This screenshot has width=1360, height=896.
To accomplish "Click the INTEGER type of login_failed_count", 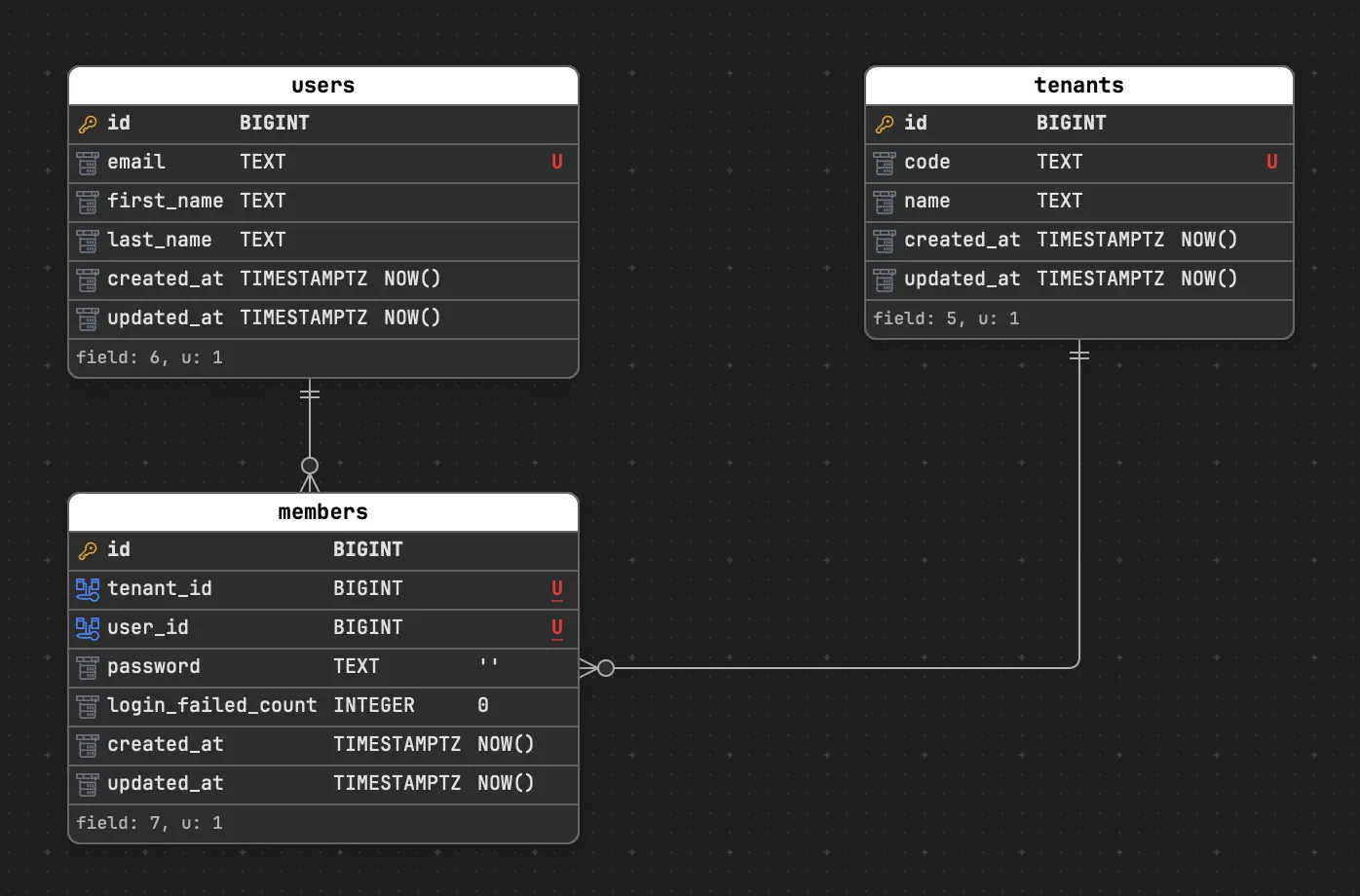I will click(x=374, y=705).
